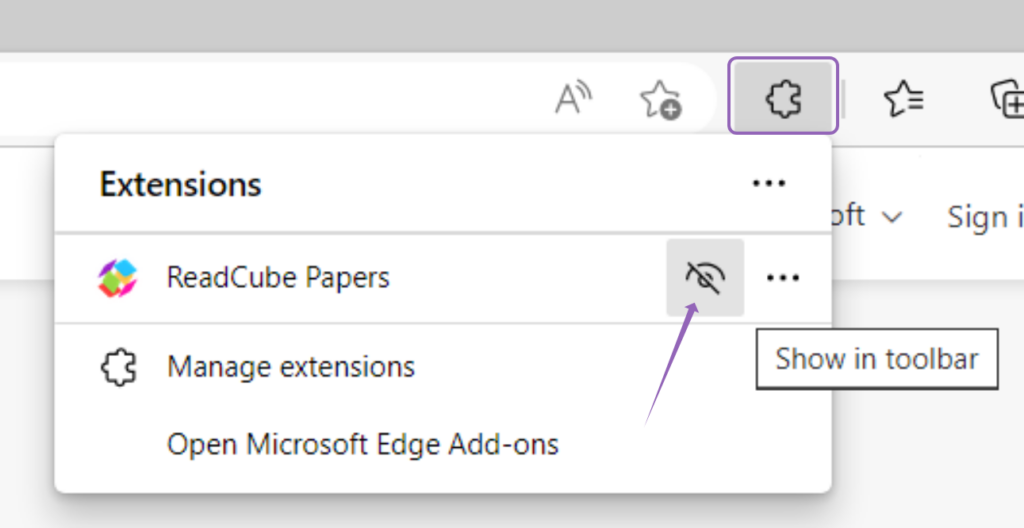The width and height of the screenshot is (1024, 528).
Task: Click the Show in toolbar tooltip
Action: point(876,360)
